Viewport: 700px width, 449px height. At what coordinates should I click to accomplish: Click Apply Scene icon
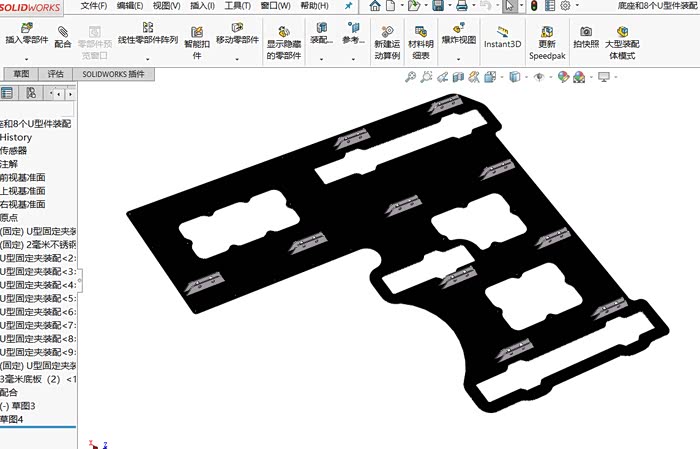pos(579,77)
